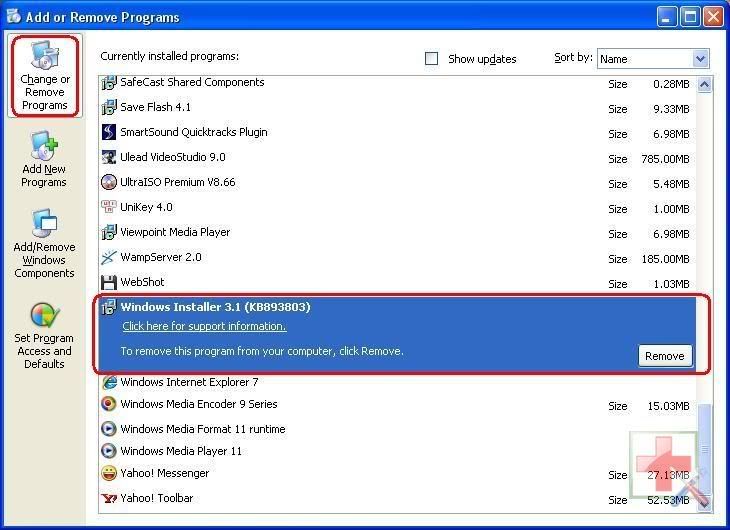Image resolution: width=730 pixels, height=530 pixels.
Task: Open the Add New Programs section
Action: (x=44, y=160)
